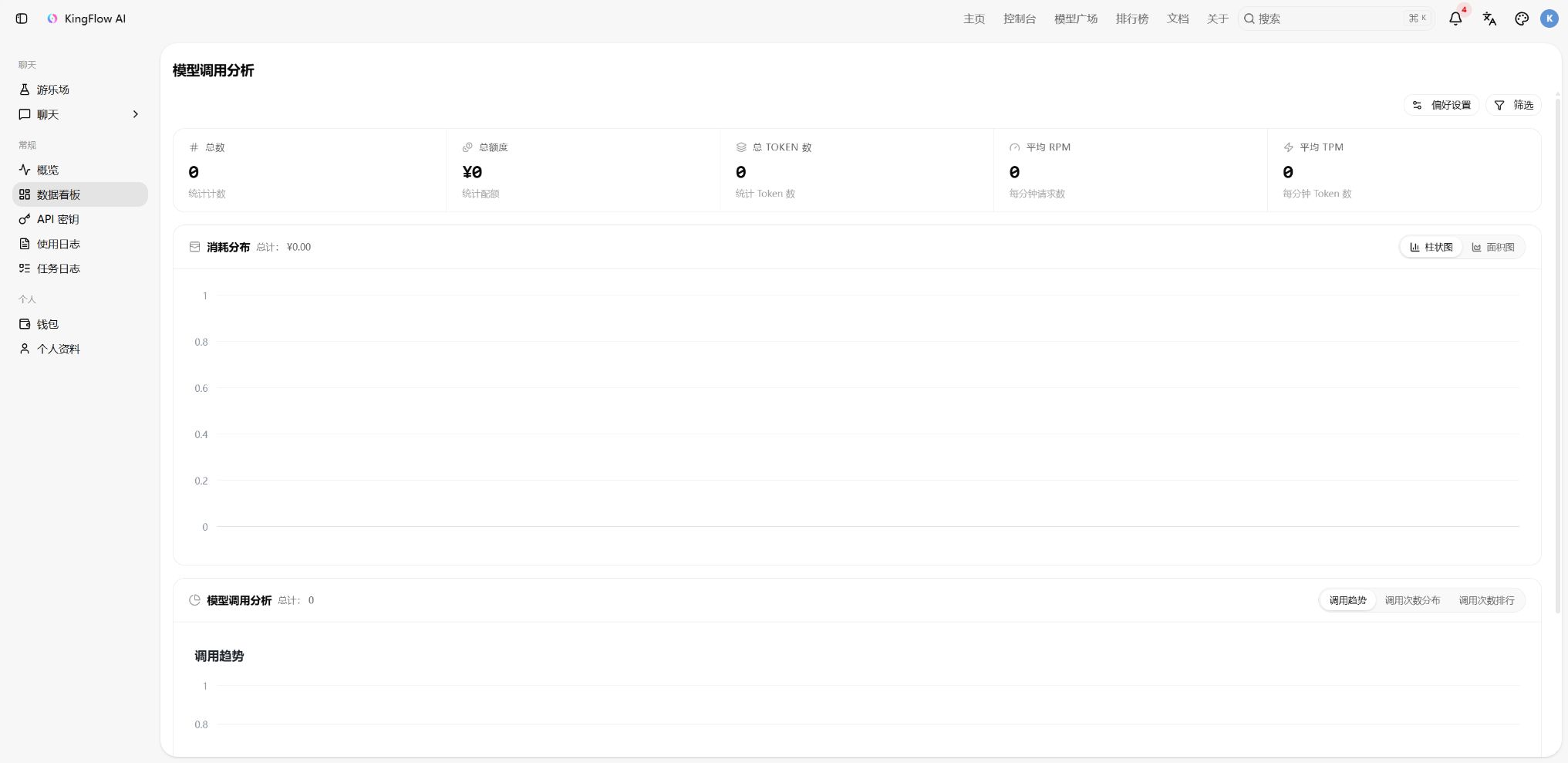Click the 模型调用分析 pie icon
Image resolution: width=1568 pixels, height=763 pixels.
tap(194, 600)
